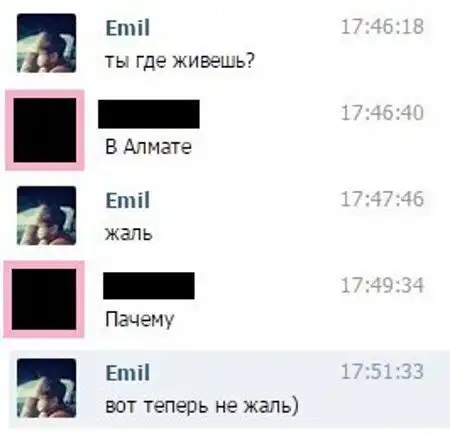Select the message "В Алмате"
Image resolution: width=450 pixels, height=438 pixels.
148,147
